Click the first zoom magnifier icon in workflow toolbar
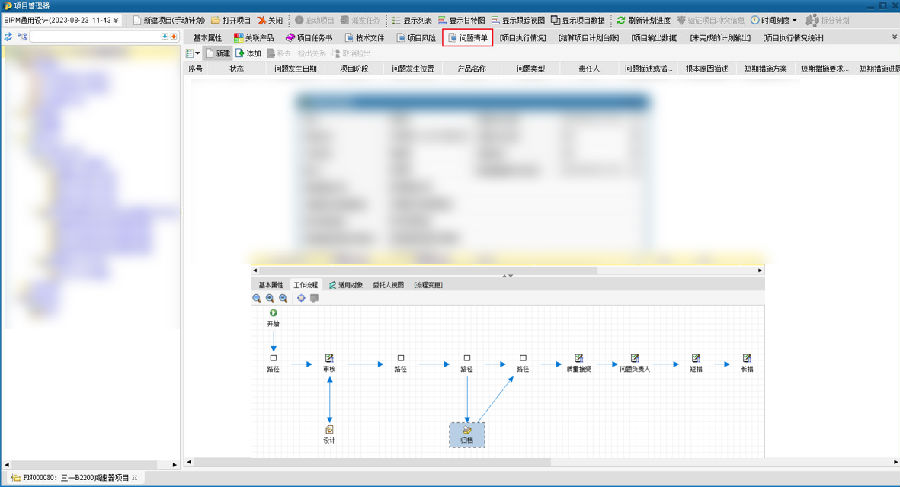 click(257, 298)
